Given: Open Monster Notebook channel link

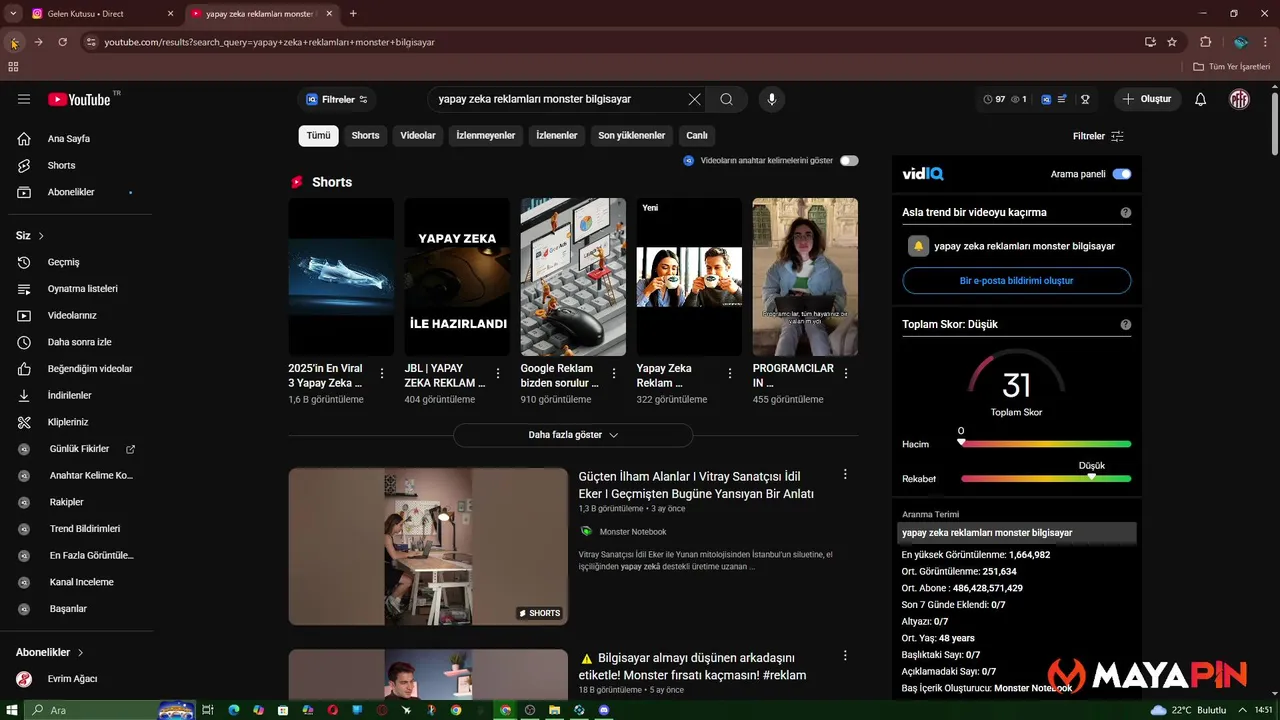Looking at the screenshot, I should 633,532.
